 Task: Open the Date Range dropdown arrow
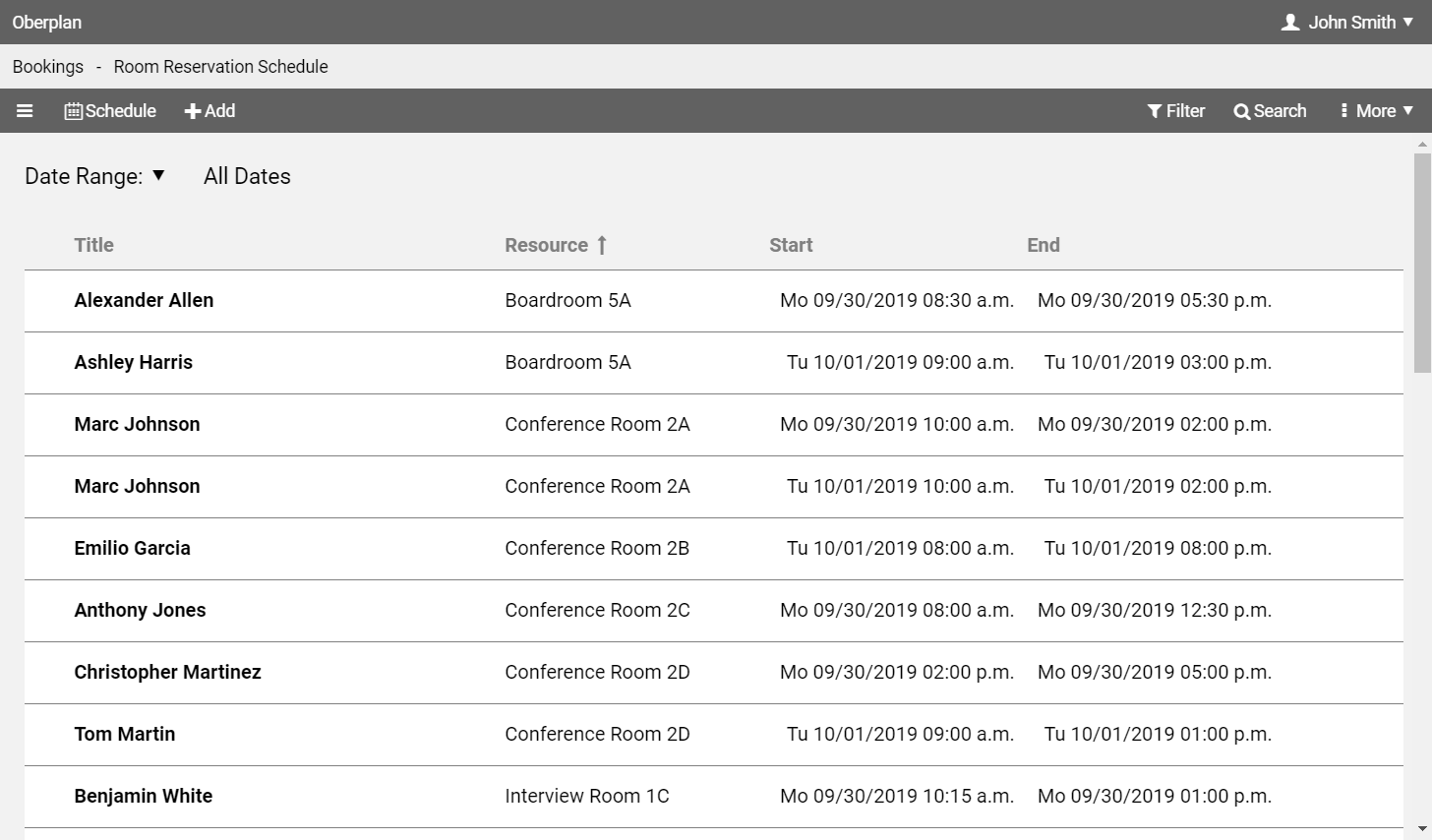click(158, 175)
